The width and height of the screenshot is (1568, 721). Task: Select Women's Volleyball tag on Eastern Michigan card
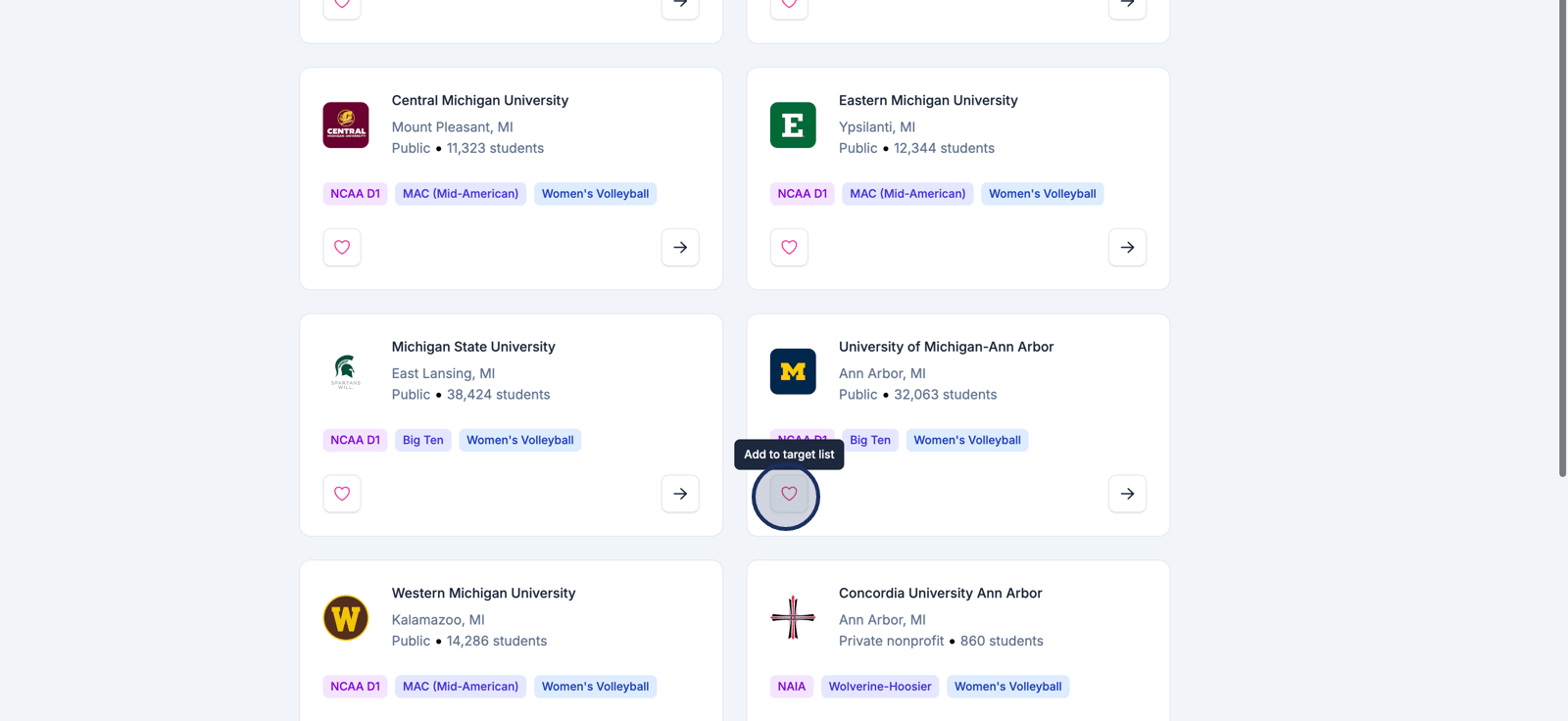pyautogui.click(x=1042, y=194)
